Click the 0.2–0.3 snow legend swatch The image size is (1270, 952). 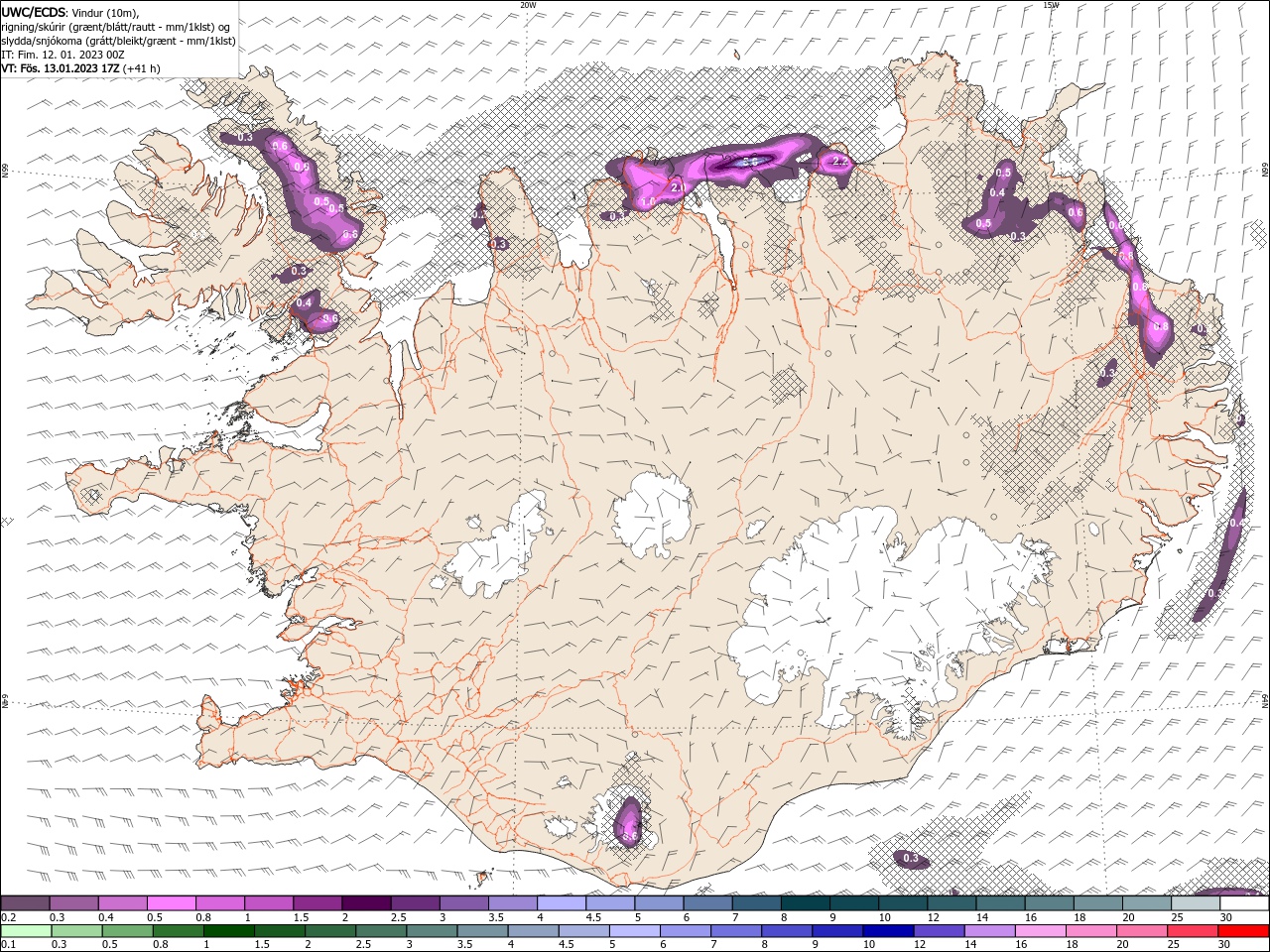click(x=25, y=903)
